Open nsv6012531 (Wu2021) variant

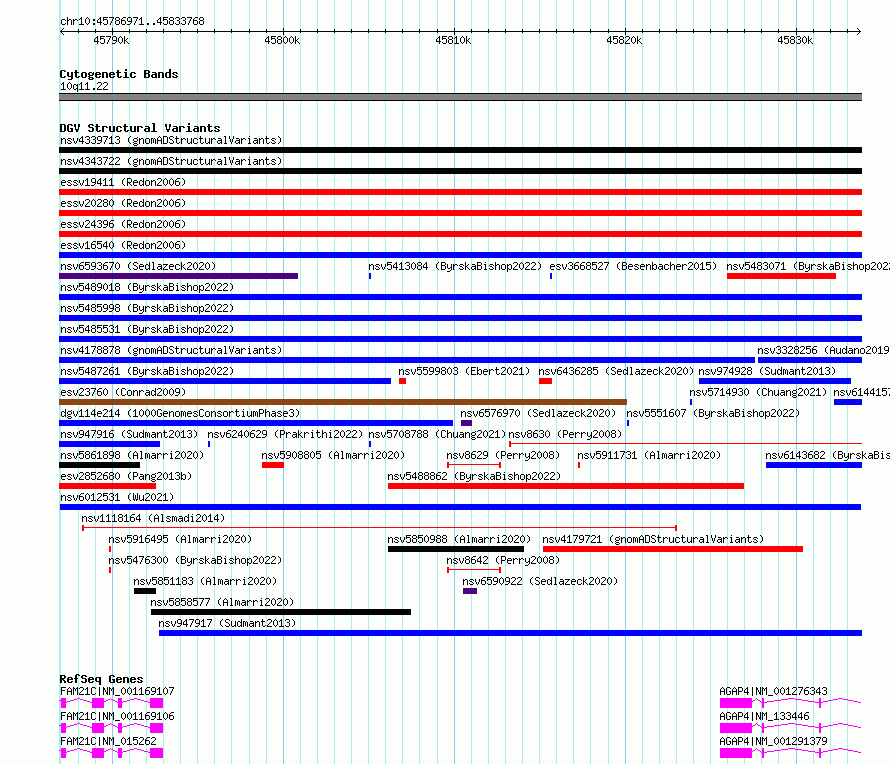pyautogui.click(x=117, y=497)
